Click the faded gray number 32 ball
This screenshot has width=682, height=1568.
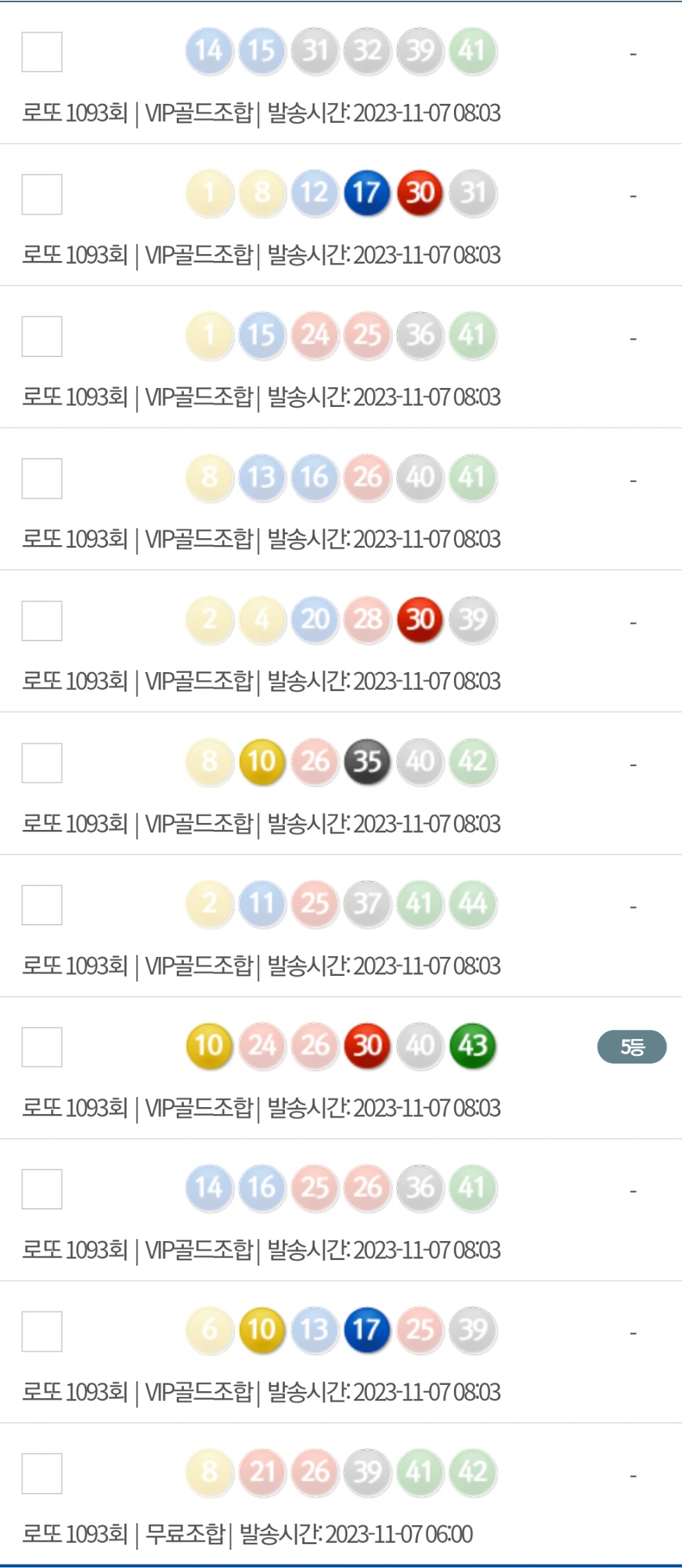click(367, 51)
